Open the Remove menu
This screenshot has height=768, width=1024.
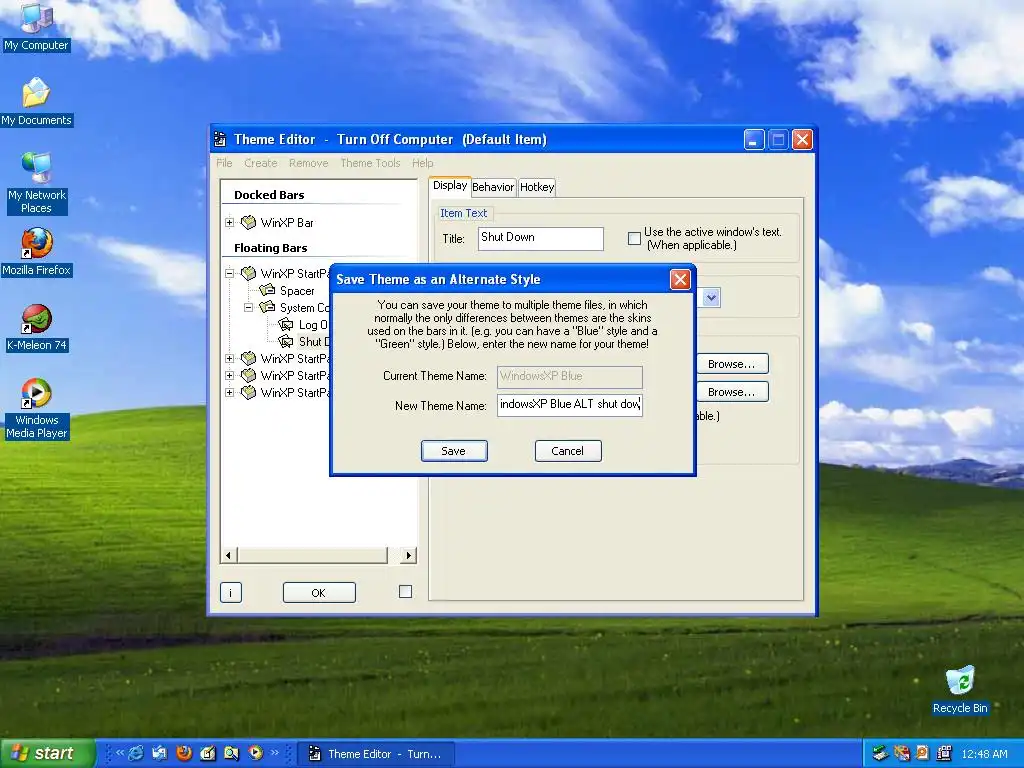308,163
